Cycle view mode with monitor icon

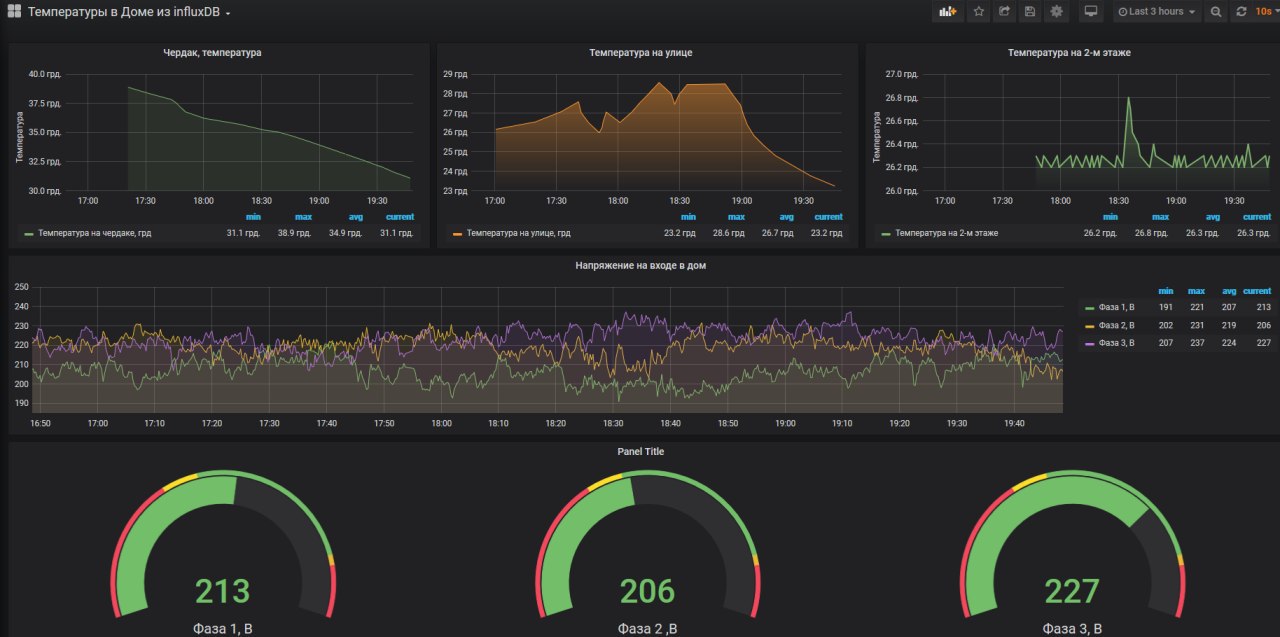(1091, 12)
